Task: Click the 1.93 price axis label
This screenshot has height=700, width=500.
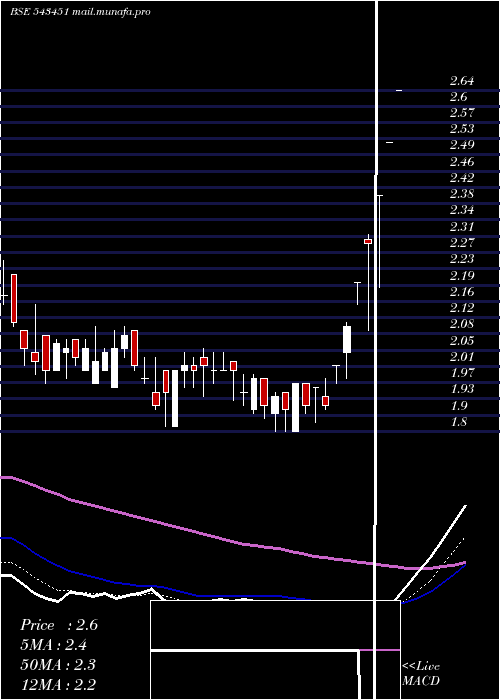Action: (462, 388)
